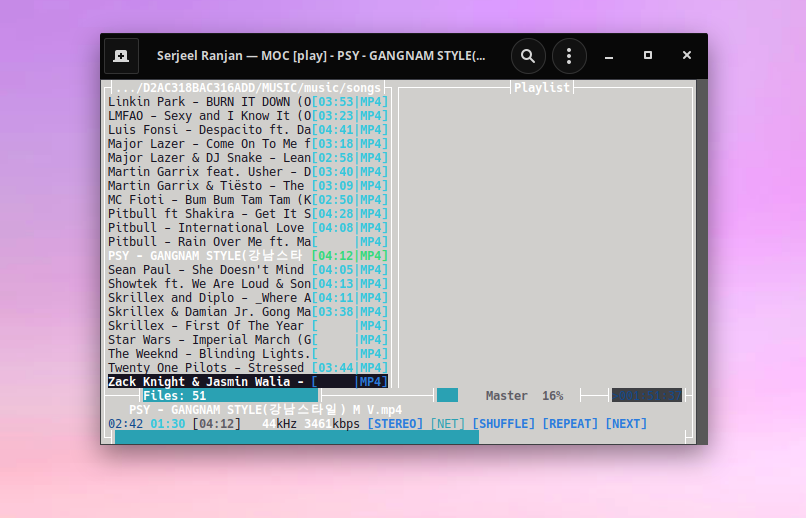806x518 pixels.
Task: Select Skrillex and Diplo - Where A
Action: point(248,298)
